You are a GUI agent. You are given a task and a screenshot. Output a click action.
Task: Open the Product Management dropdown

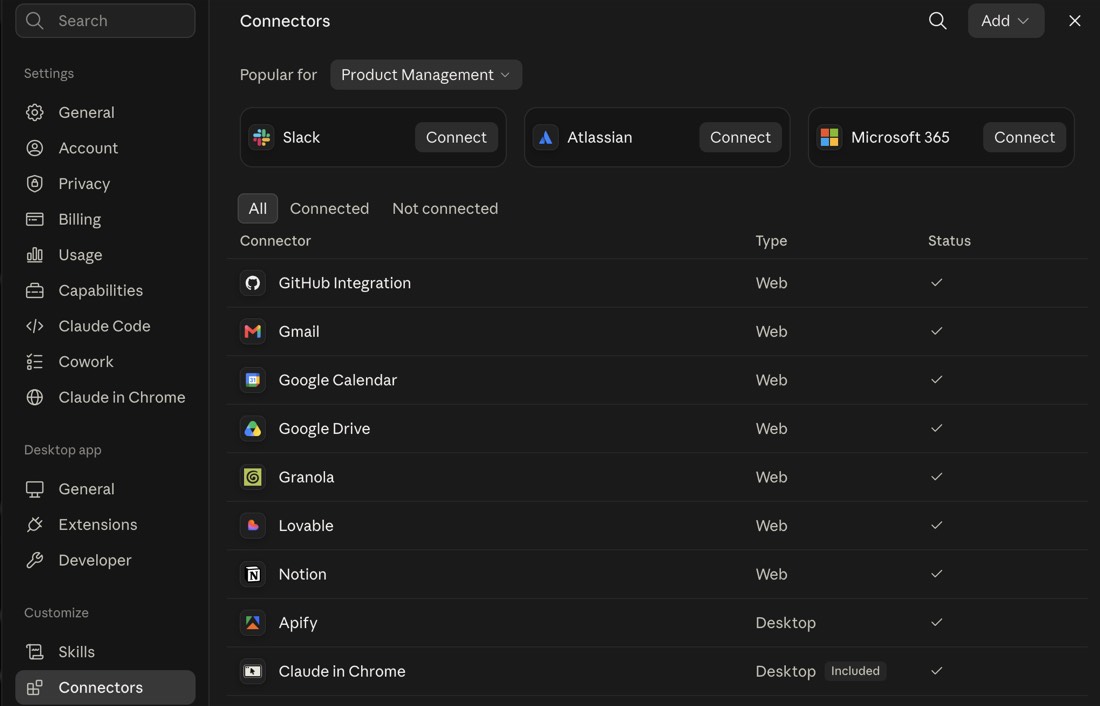pyautogui.click(x=426, y=74)
